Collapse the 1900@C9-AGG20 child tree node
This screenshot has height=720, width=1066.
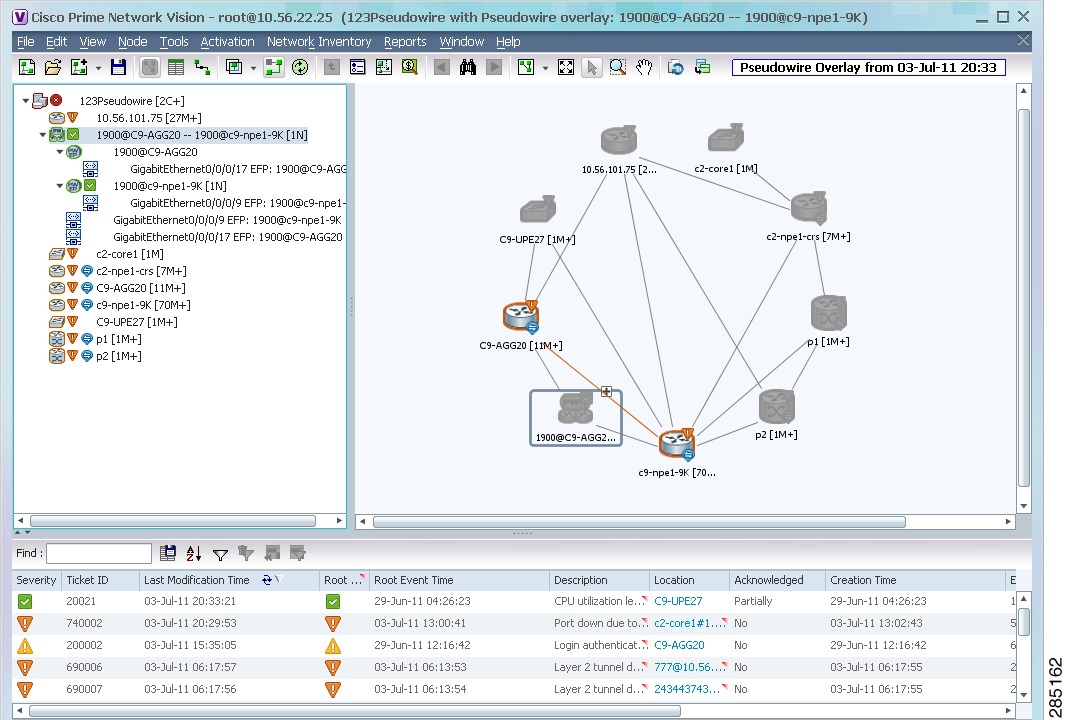coord(60,152)
